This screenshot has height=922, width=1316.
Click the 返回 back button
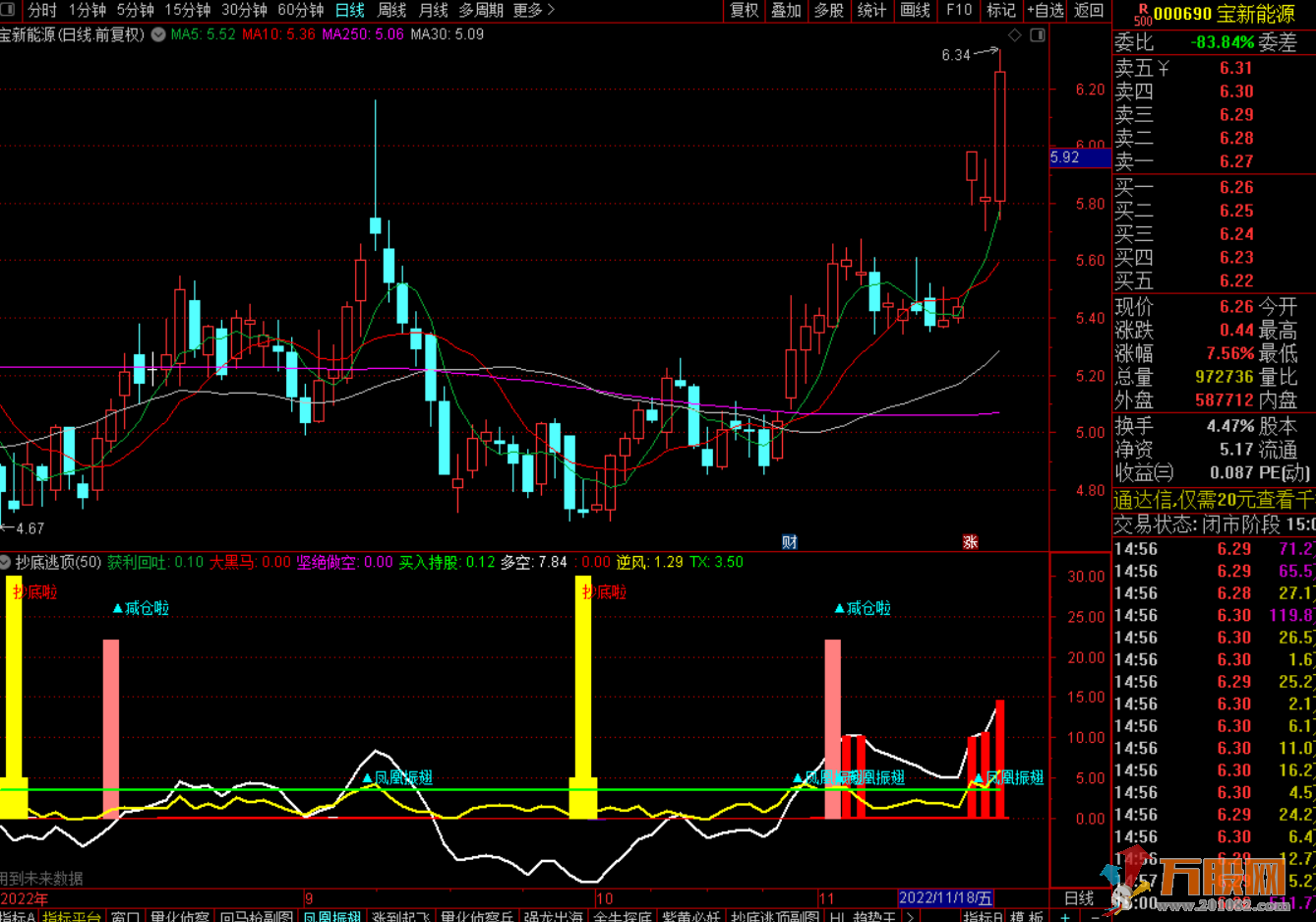click(1088, 10)
